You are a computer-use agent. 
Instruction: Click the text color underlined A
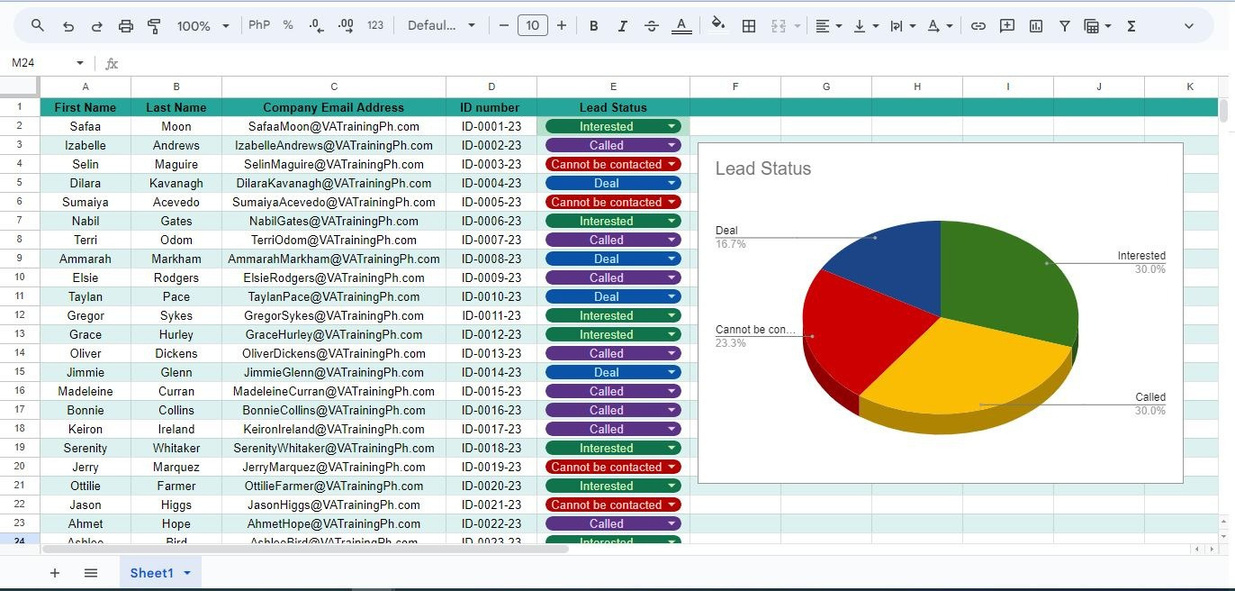coord(681,26)
